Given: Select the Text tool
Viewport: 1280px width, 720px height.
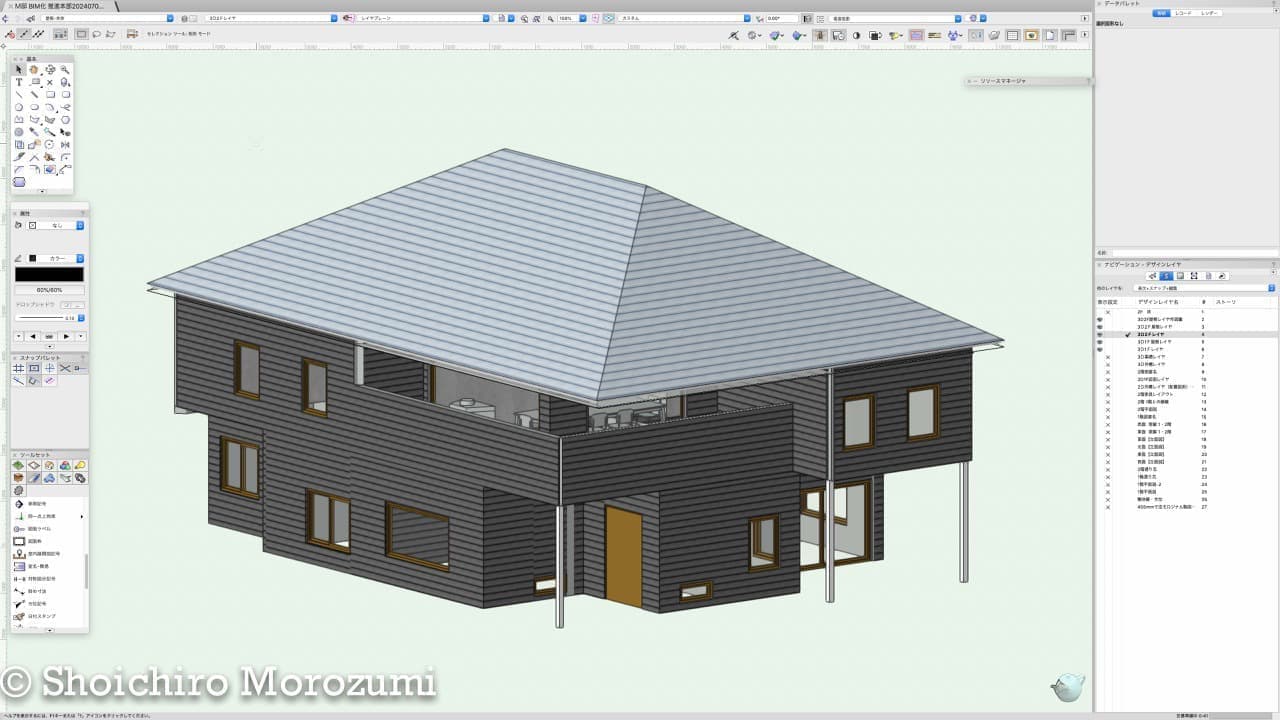Looking at the screenshot, I should tap(19, 83).
